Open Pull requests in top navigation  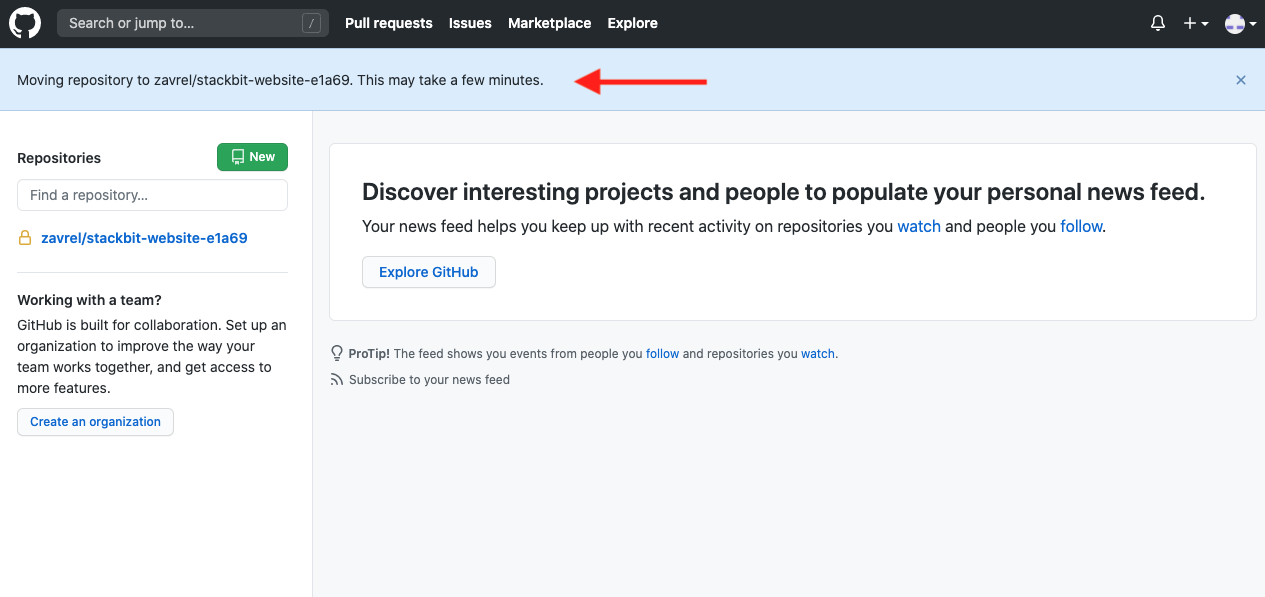point(389,23)
